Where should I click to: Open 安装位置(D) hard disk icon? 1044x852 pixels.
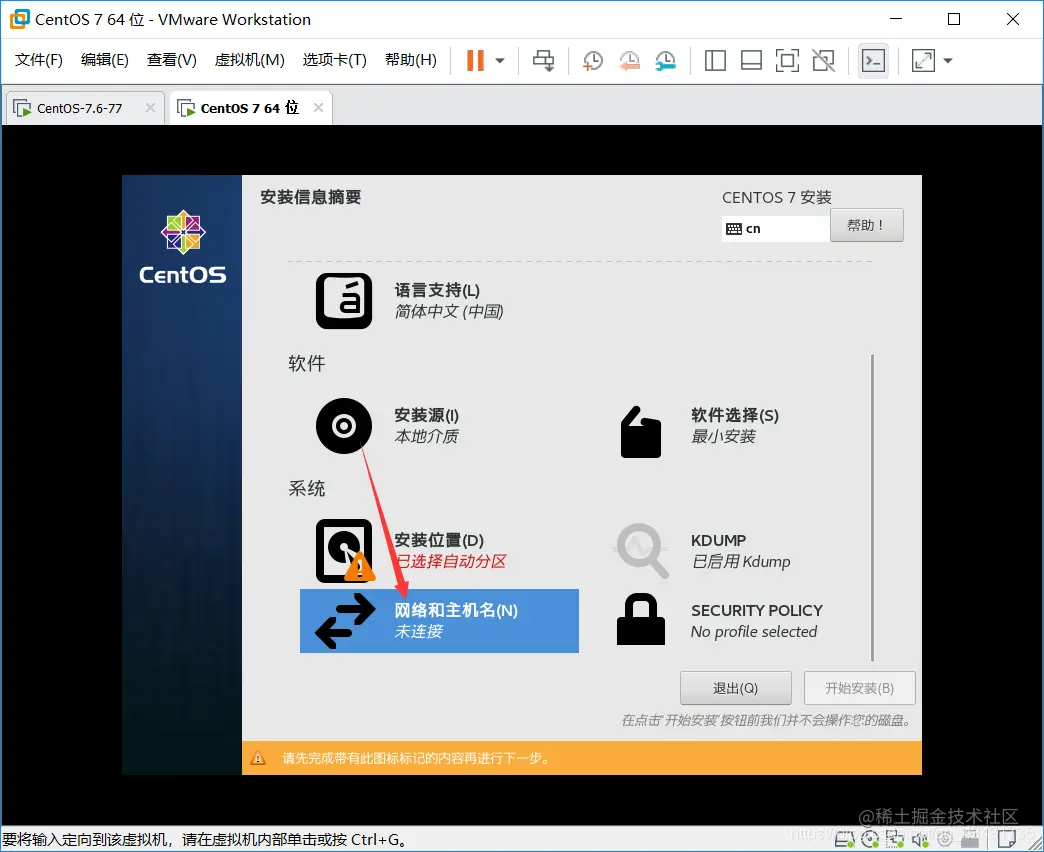(x=345, y=551)
